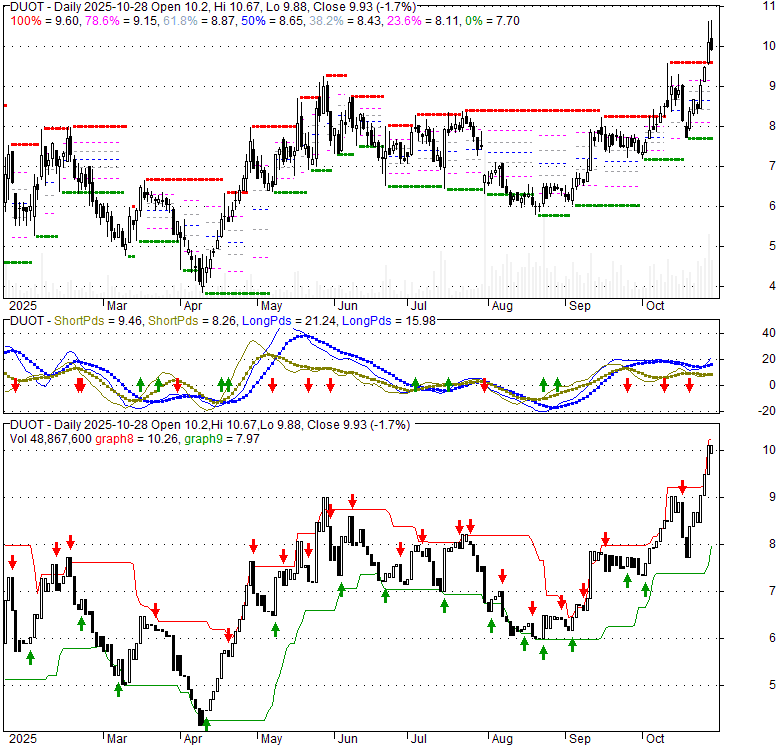The height and width of the screenshot is (745, 780).
Task: Select the 'Vol 48,867,600' volume readout
Action: pyautogui.click(x=51, y=439)
